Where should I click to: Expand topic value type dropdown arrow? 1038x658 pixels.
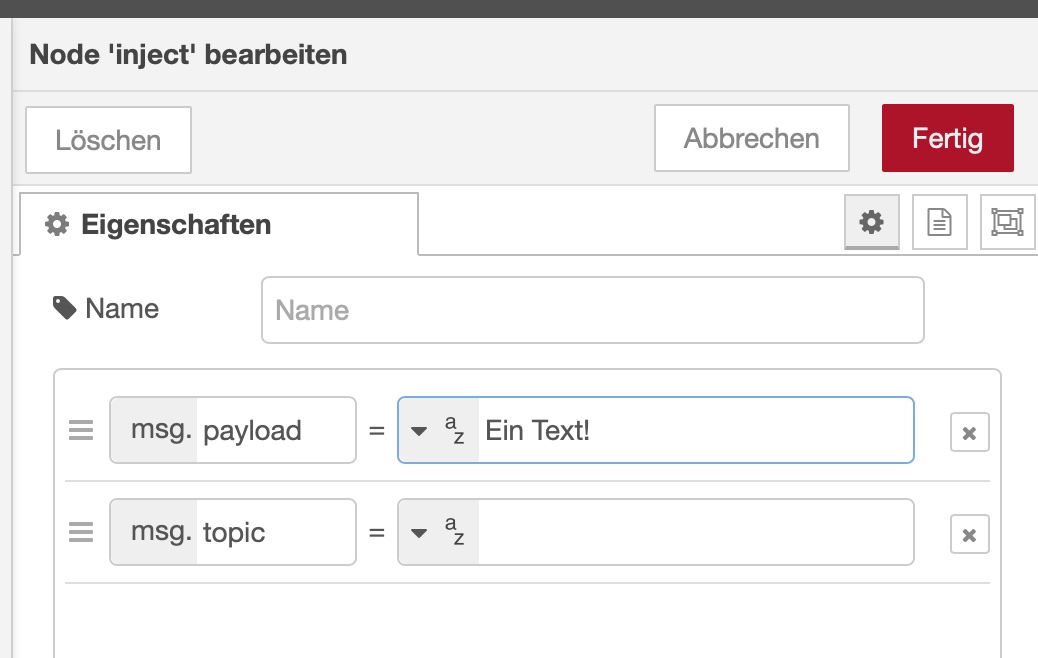click(420, 532)
